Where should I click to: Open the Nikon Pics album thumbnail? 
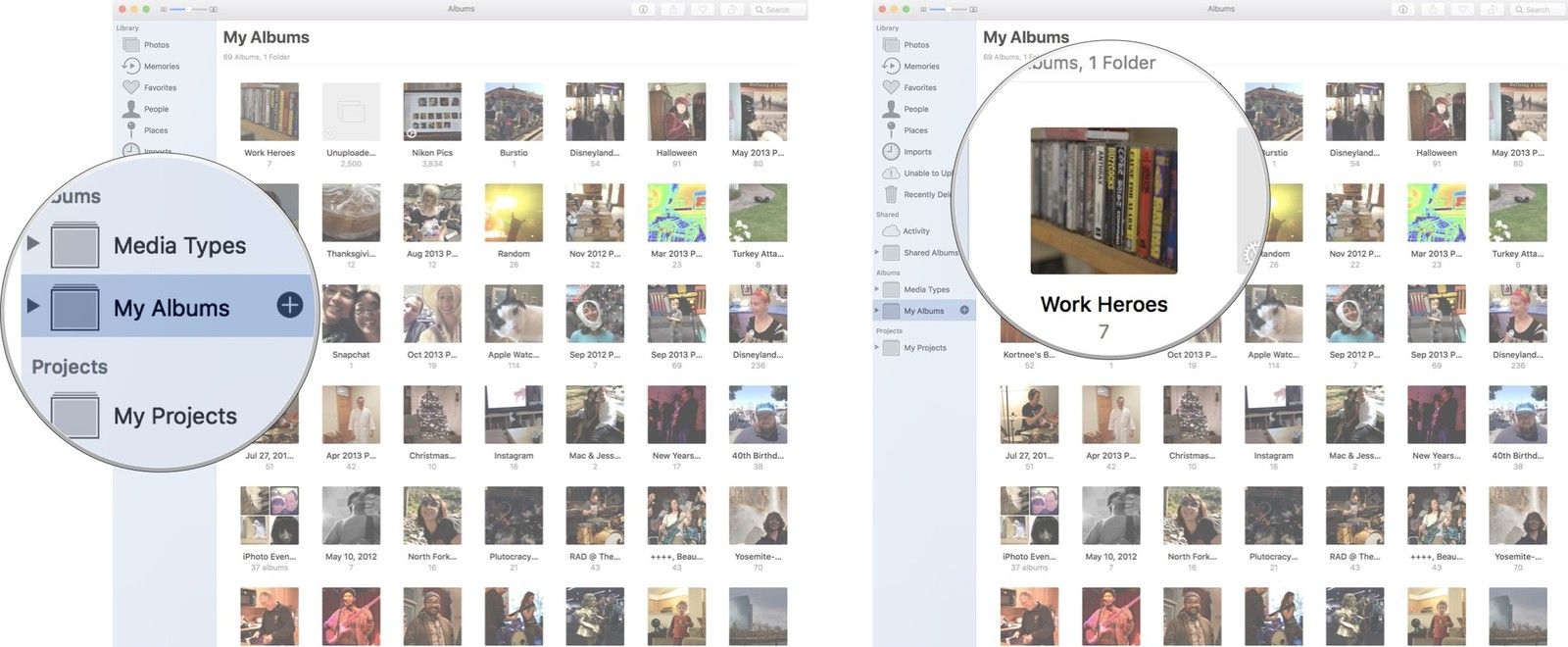click(x=432, y=112)
